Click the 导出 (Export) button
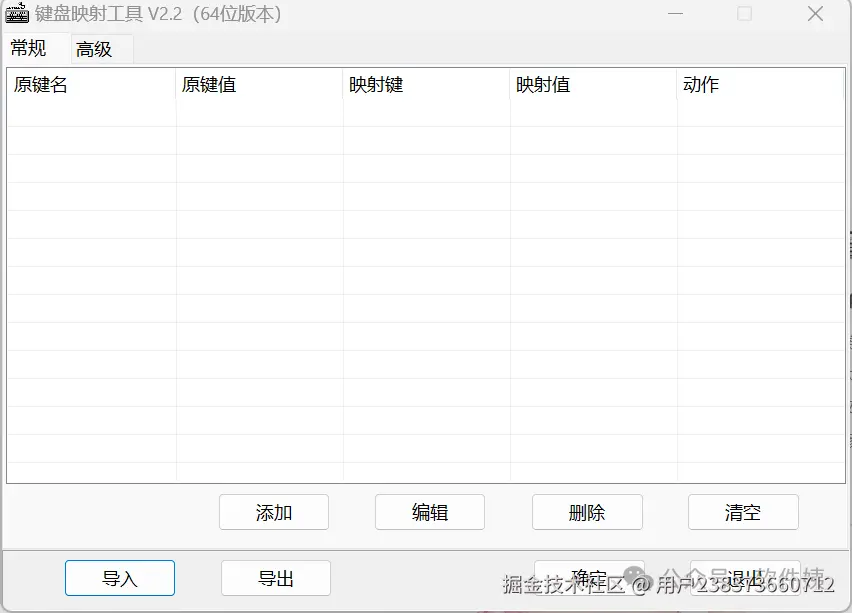This screenshot has height=613, width=852. point(275,577)
